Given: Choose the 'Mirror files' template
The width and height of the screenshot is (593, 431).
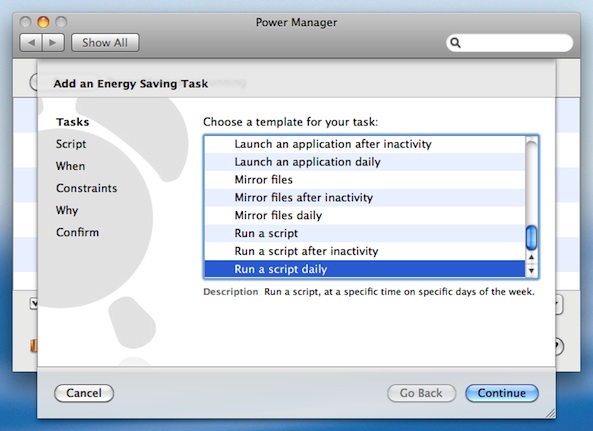Looking at the screenshot, I should tap(365, 180).
